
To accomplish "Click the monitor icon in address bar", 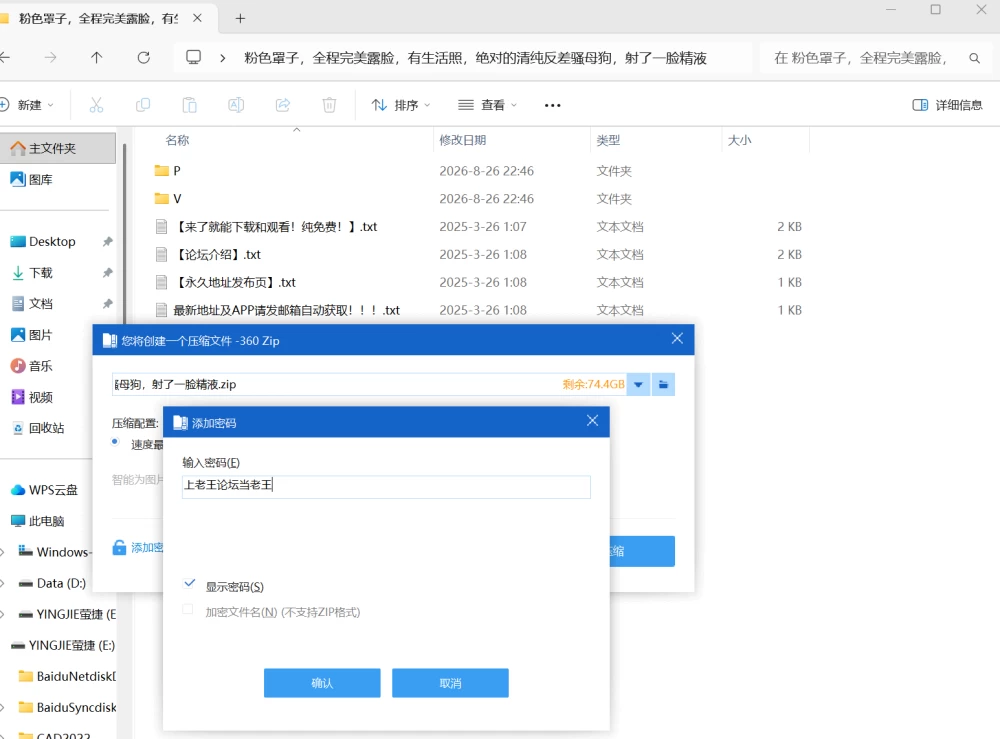I will tap(193, 57).
